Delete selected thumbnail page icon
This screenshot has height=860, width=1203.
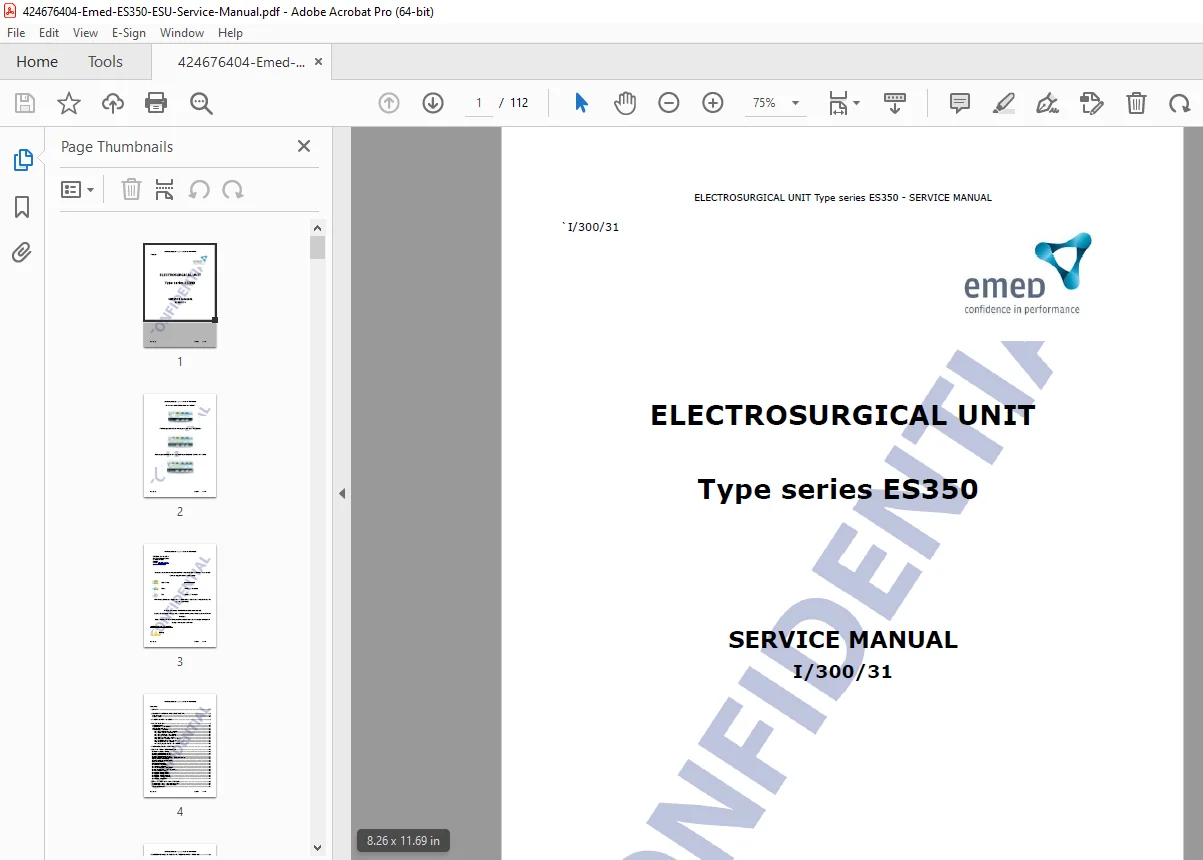pyautogui.click(x=131, y=189)
